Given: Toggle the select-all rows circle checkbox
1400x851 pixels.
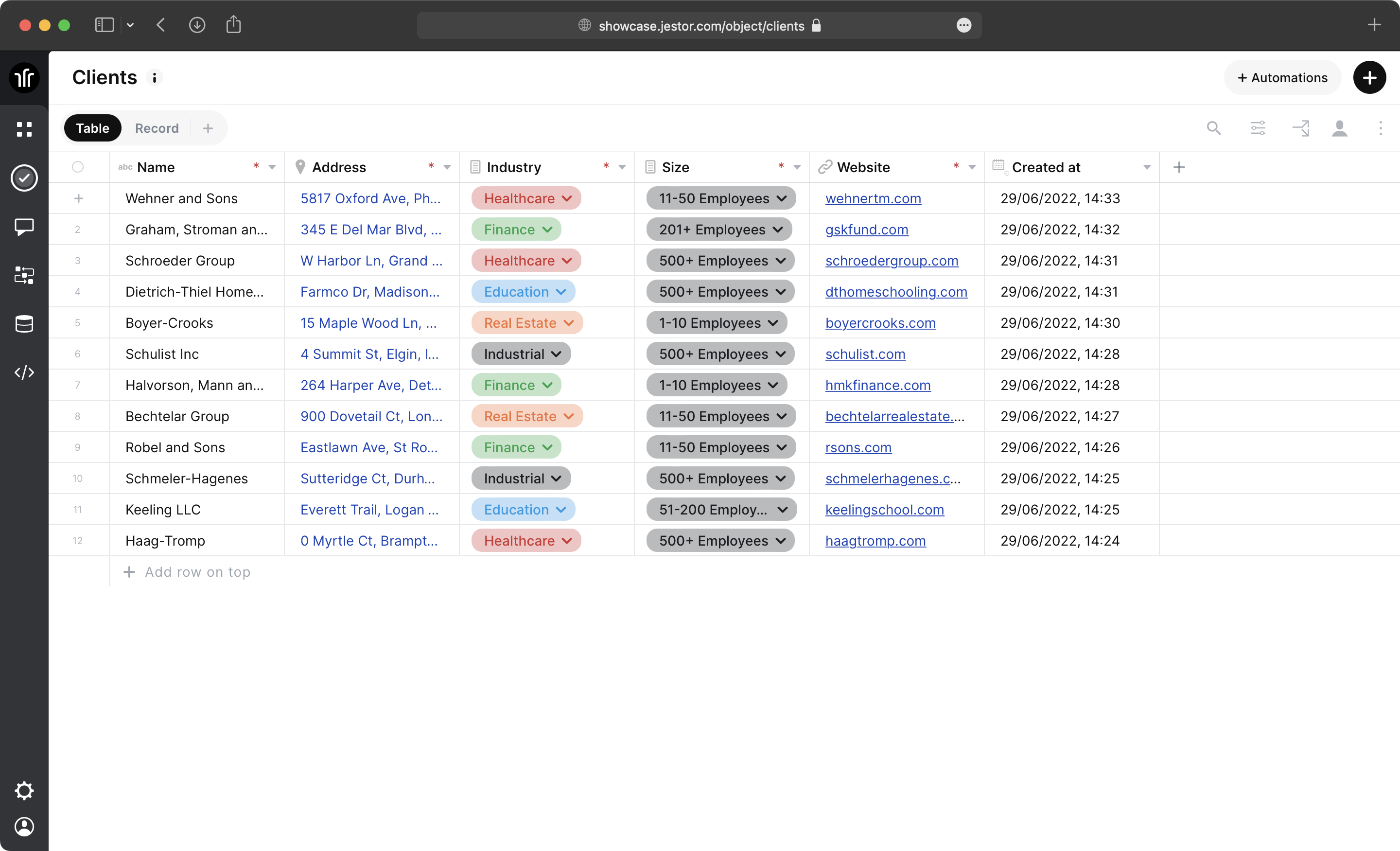Looking at the screenshot, I should 78,167.
